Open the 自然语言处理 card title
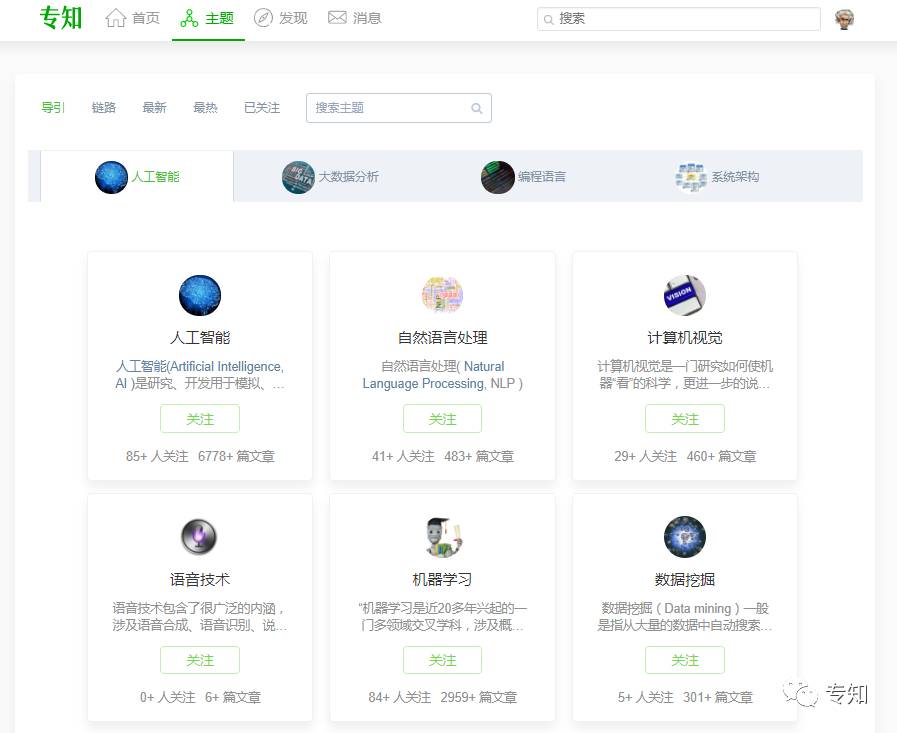Image resolution: width=897 pixels, height=733 pixels. (442, 338)
